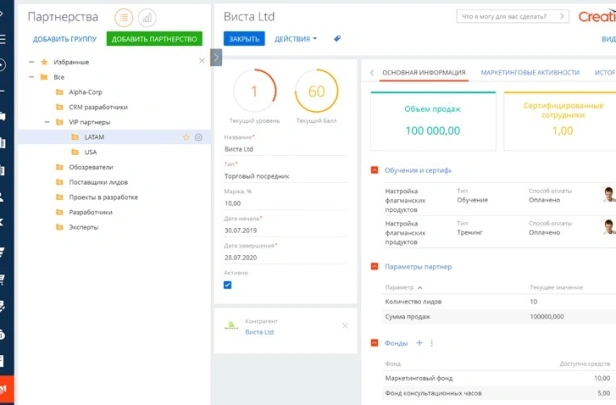This screenshot has height=405, width=616.
Task: Star the LATAM folder as favorite
Action: [x=186, y=137]
